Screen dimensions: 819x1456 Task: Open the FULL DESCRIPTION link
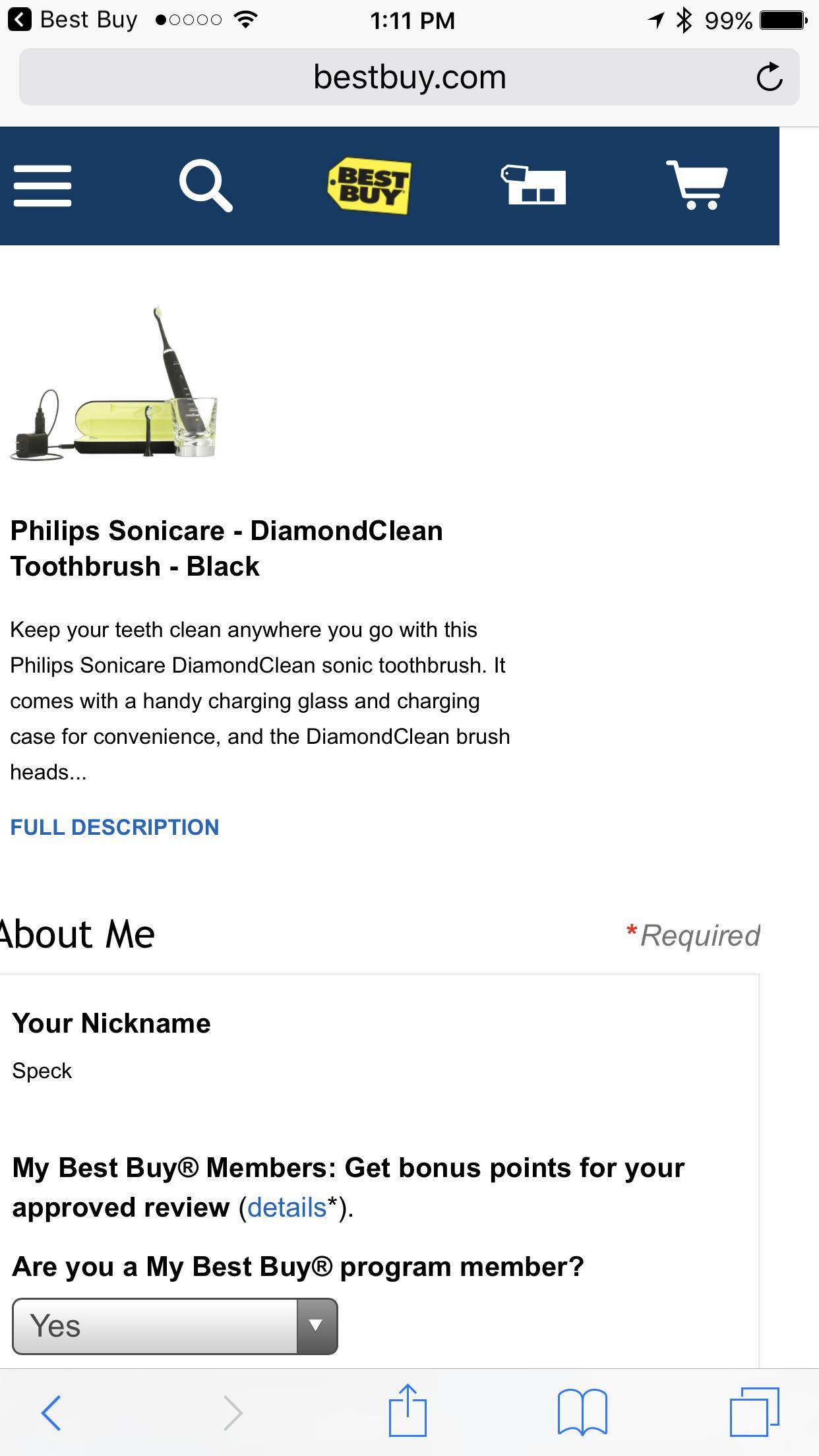coord(115,827)
